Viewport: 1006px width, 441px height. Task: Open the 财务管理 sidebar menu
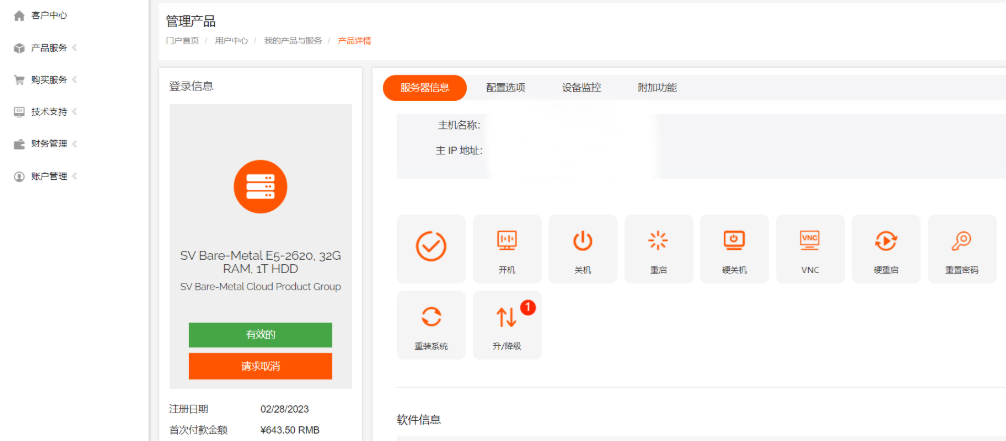[49, 144]
